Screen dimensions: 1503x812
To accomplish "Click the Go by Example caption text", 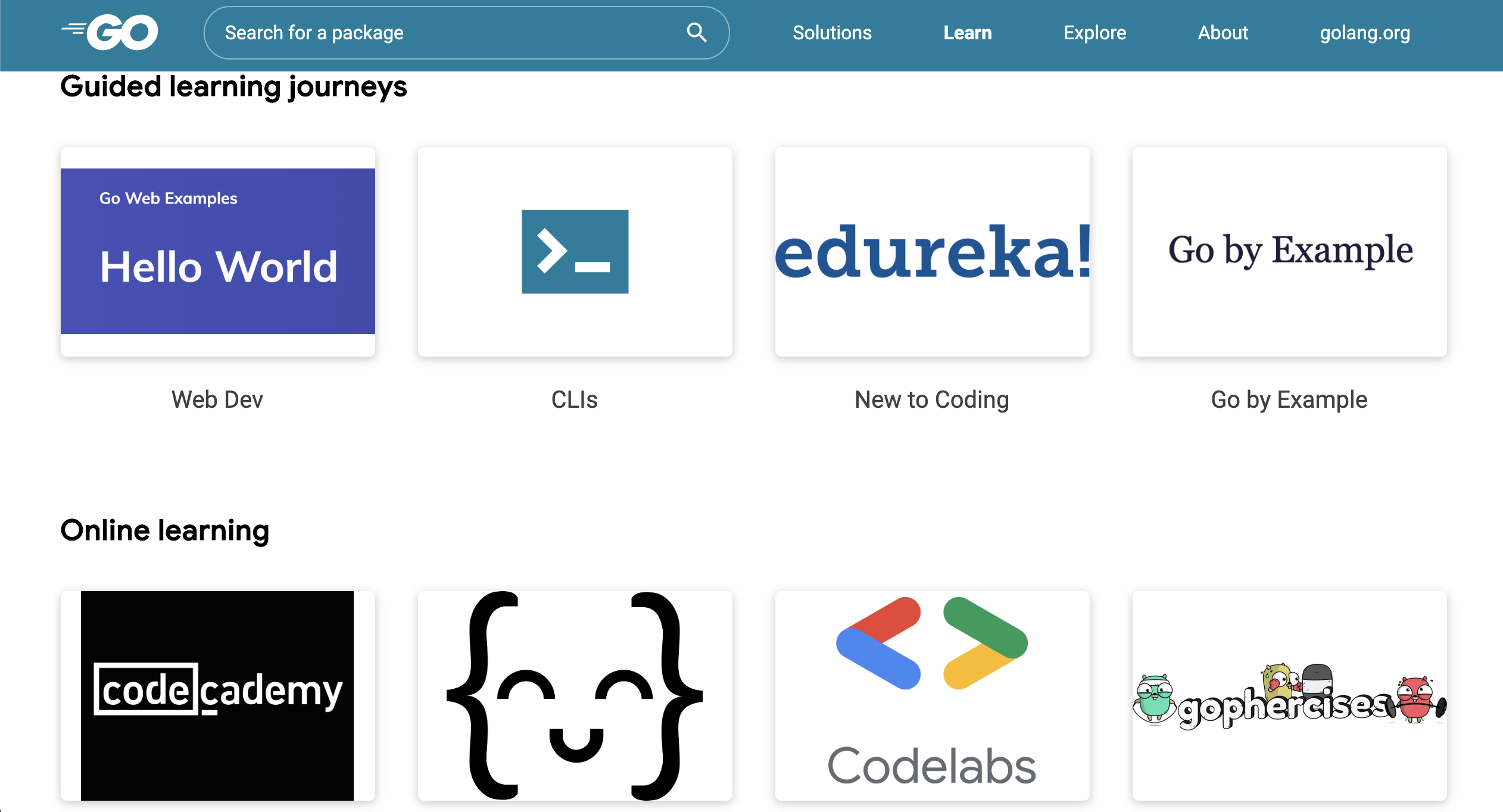I will (1289, 399).
